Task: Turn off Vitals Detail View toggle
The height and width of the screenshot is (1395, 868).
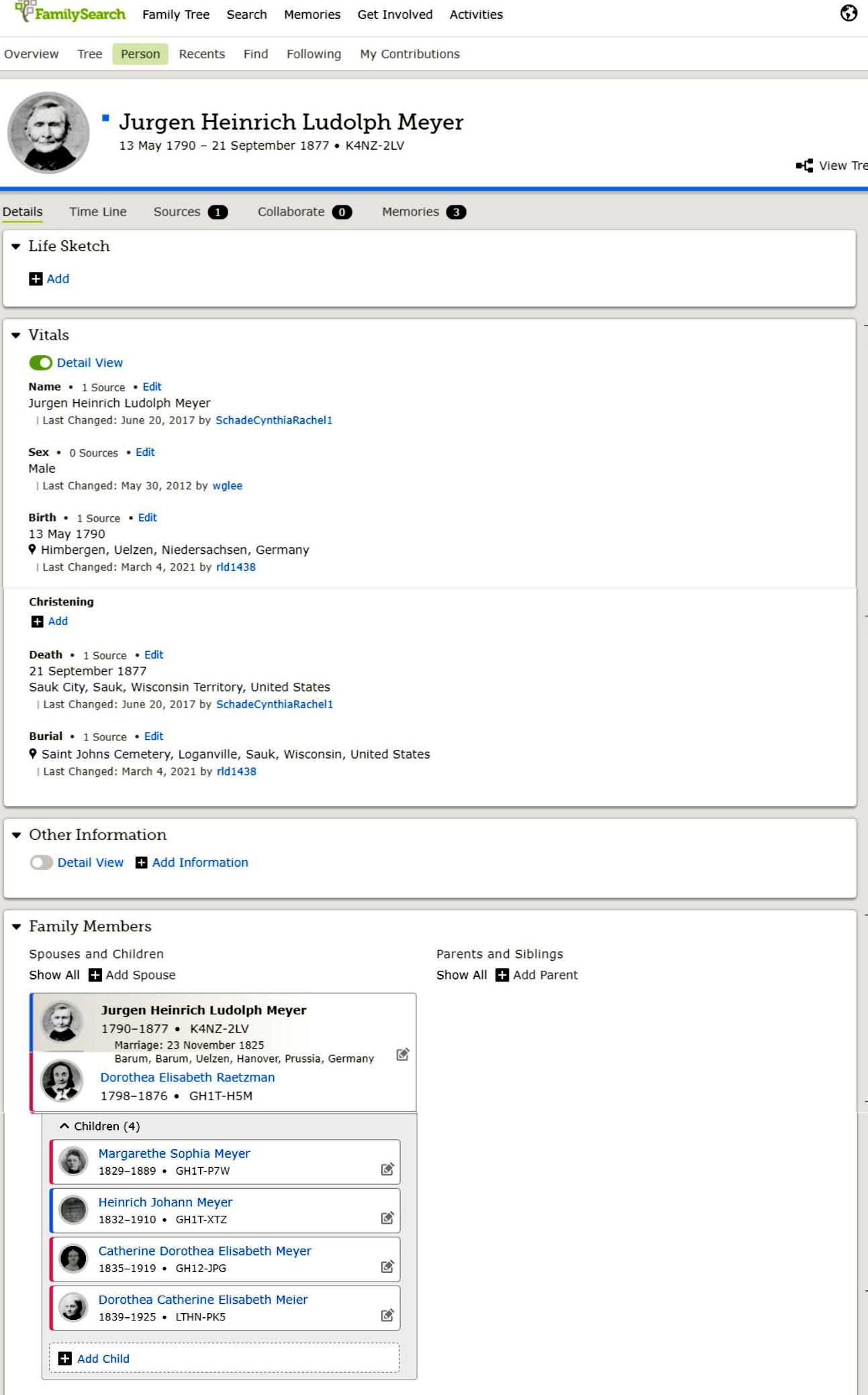Action: pyautogui.click(x=41, y=363)
